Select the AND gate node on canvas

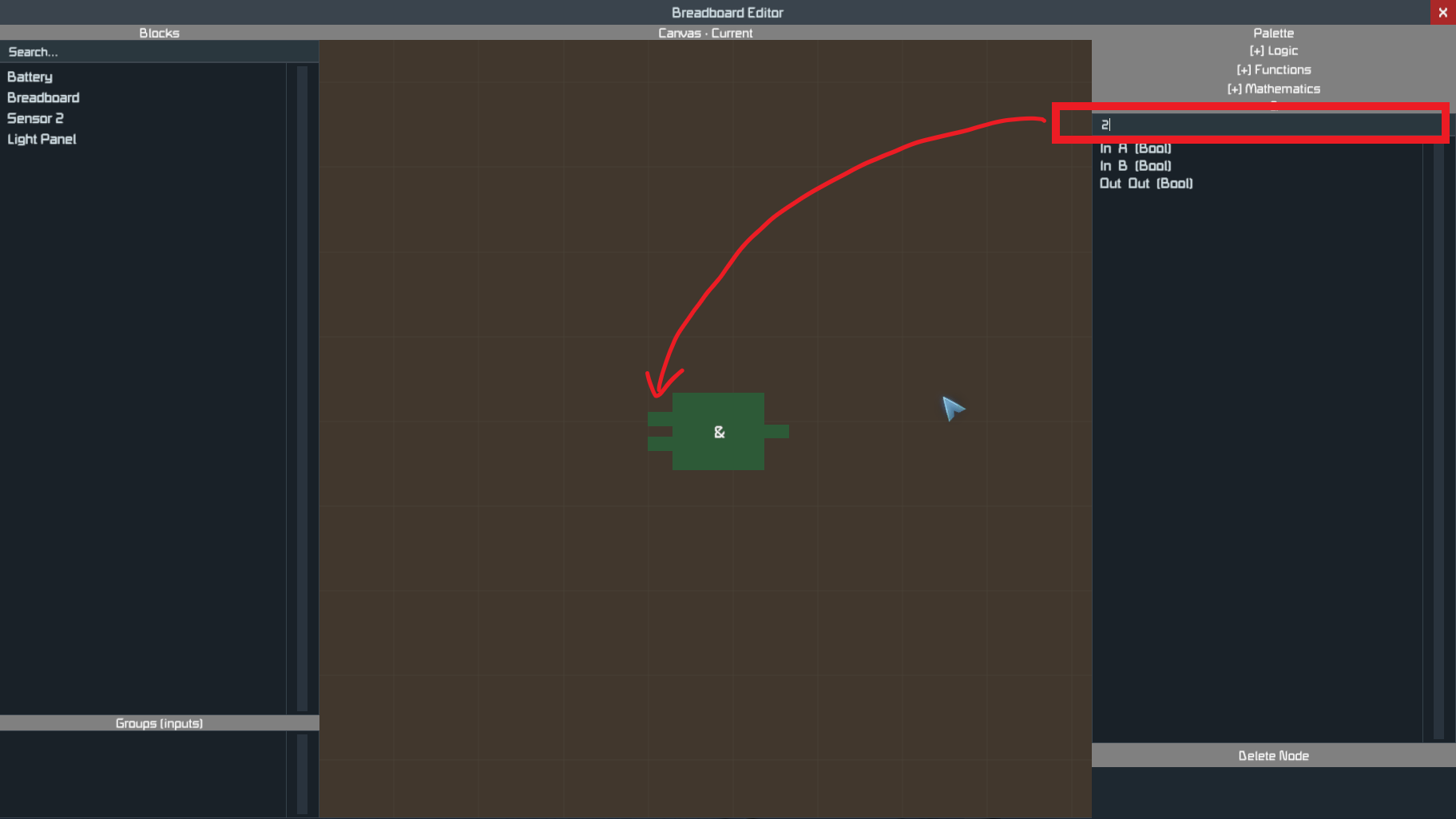click(718, 431)
